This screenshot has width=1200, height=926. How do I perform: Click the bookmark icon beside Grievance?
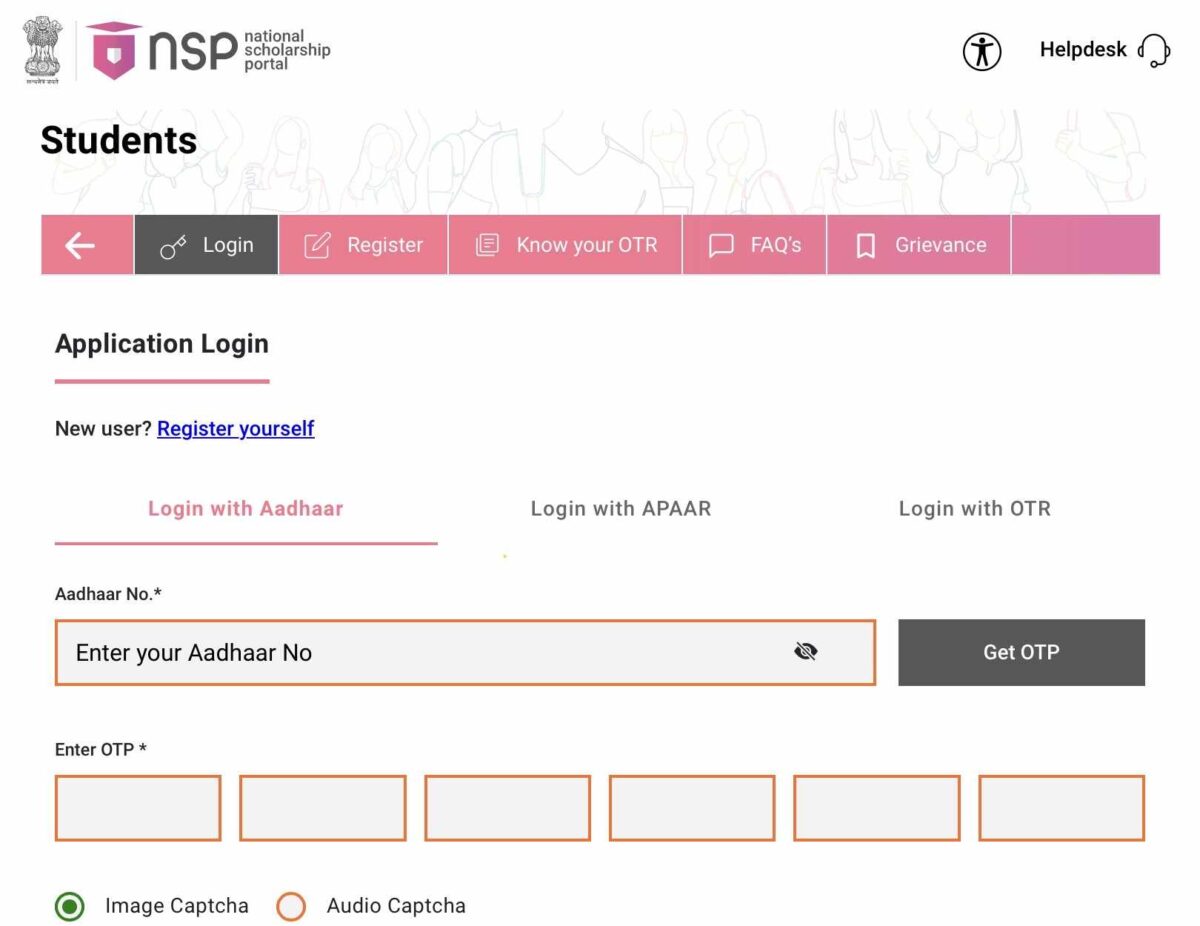[866, 247]
